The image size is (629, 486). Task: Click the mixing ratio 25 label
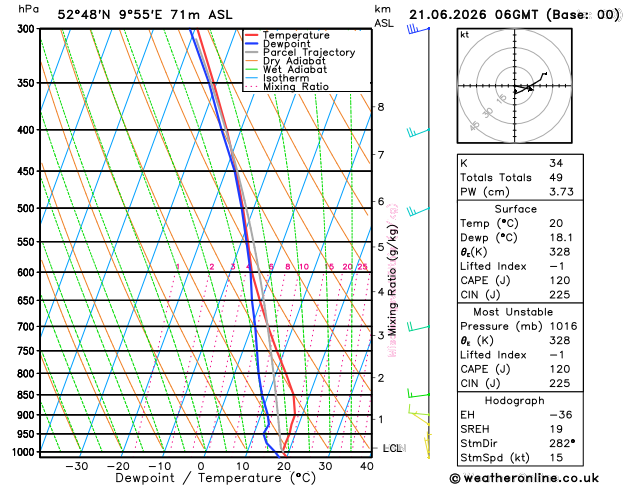(x=363, y=267)
